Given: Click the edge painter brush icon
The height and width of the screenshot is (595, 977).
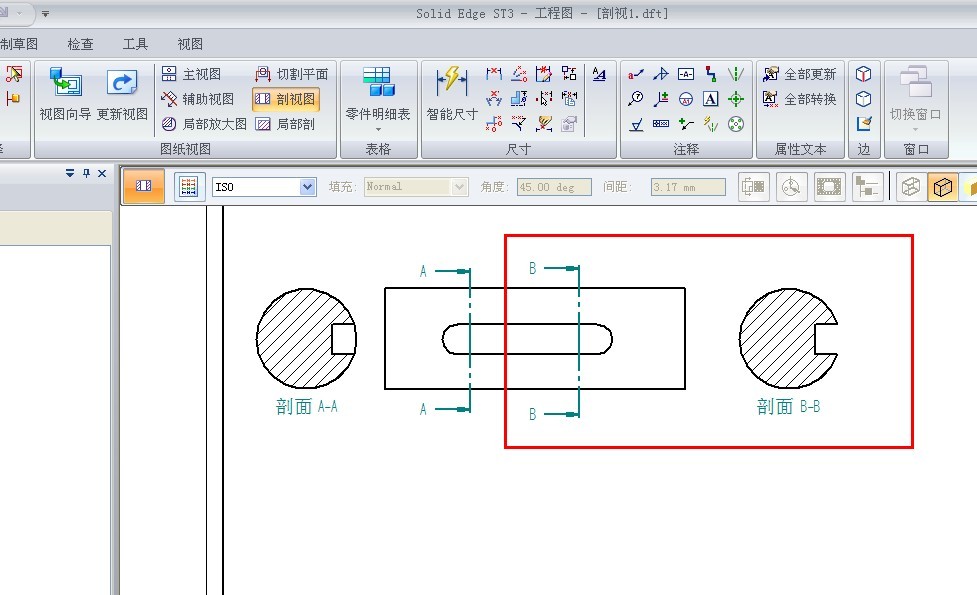Looking at the screenshot, I should point(864,124).
